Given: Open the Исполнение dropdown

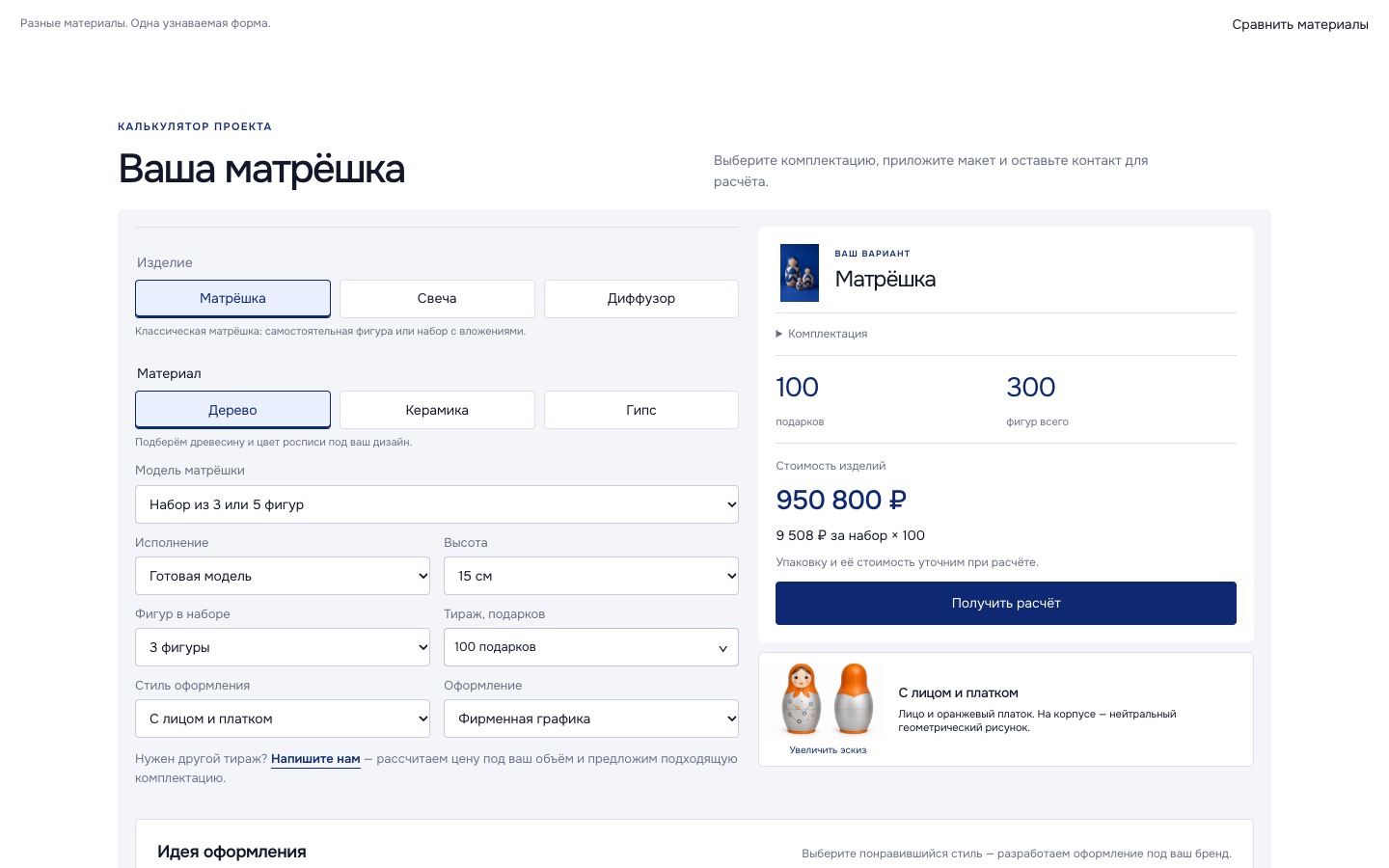Looking at the screenshot, I should pyautogui.click(x=283, y=576).
